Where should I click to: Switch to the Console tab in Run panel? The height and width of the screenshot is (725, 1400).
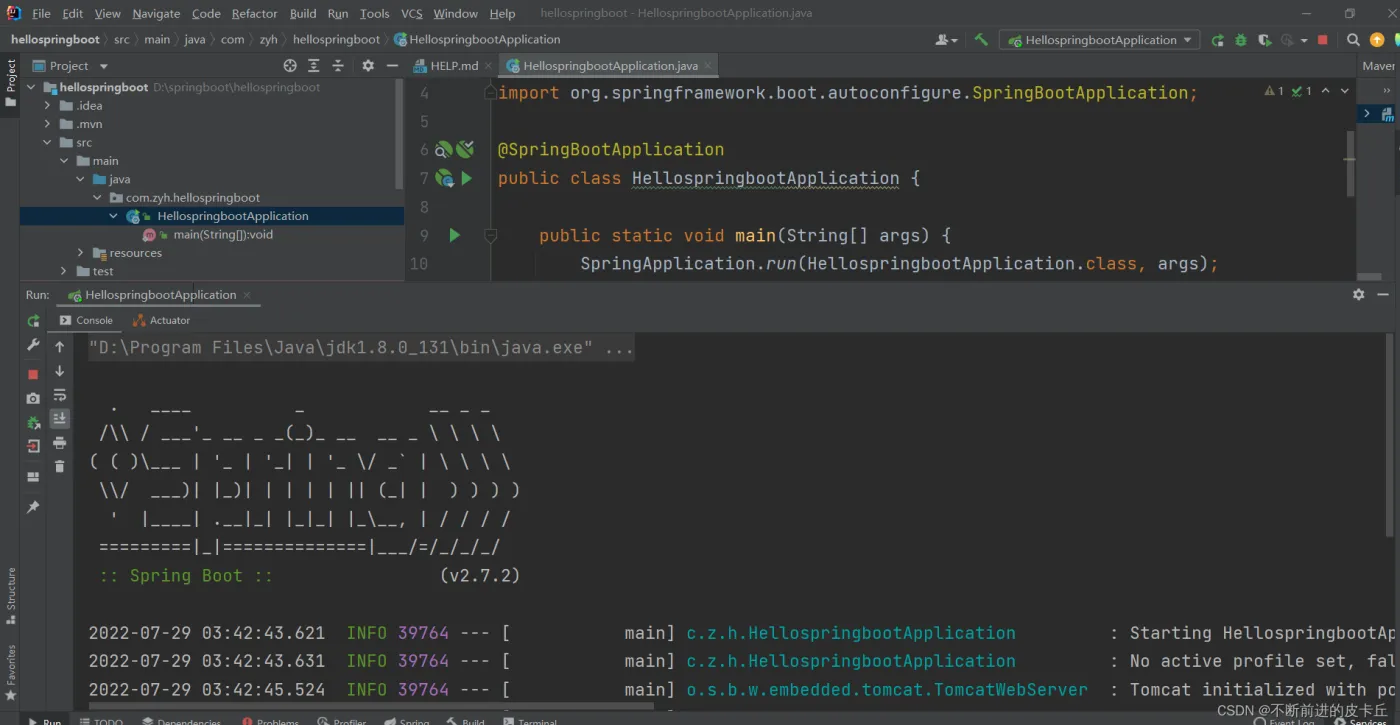tap(86, 320)
